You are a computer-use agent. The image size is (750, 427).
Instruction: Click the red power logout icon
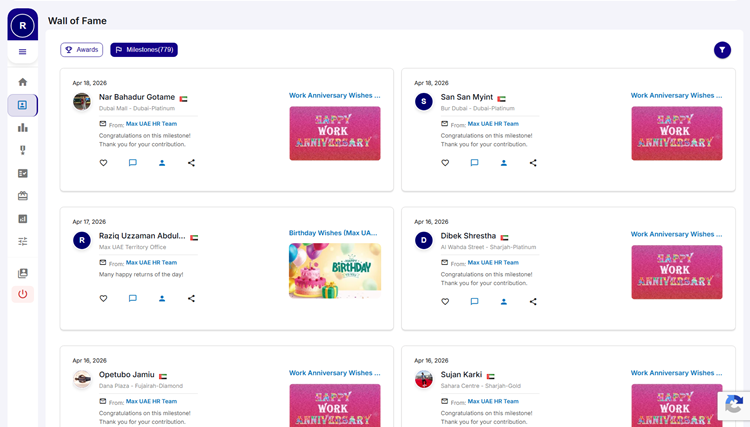click(x=22, y=294)
